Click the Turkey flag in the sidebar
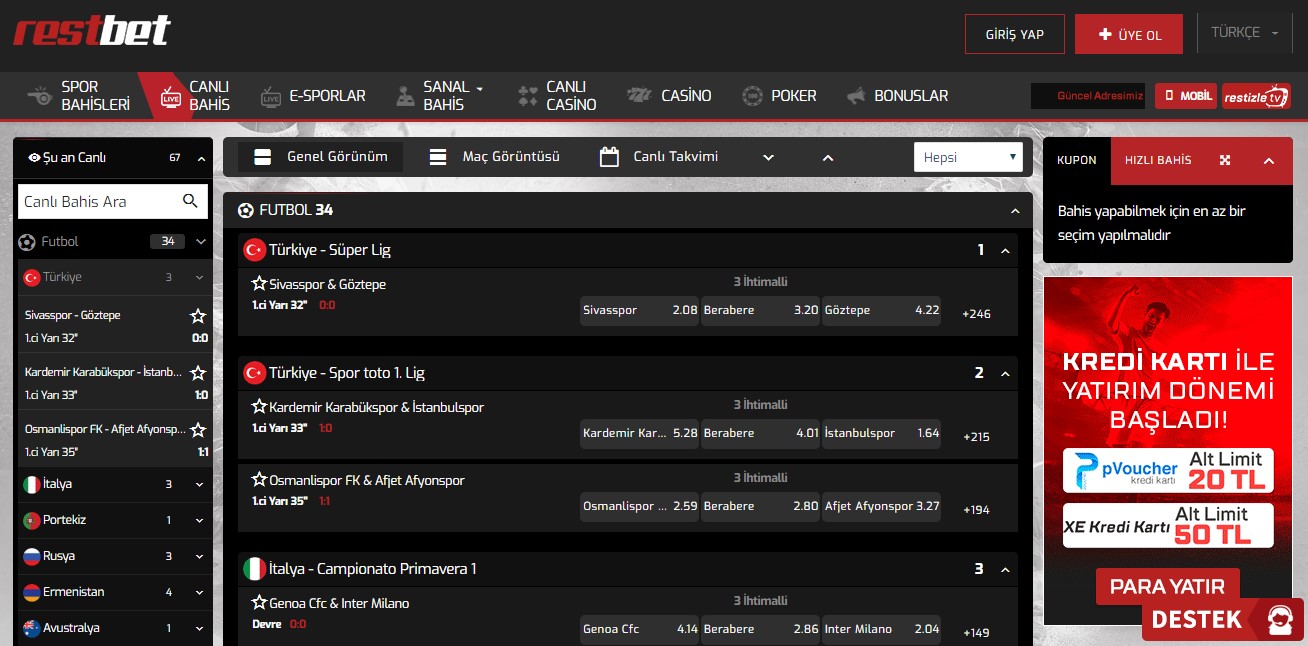Screen dimensions: 1308x646 [x=32, y=277]
